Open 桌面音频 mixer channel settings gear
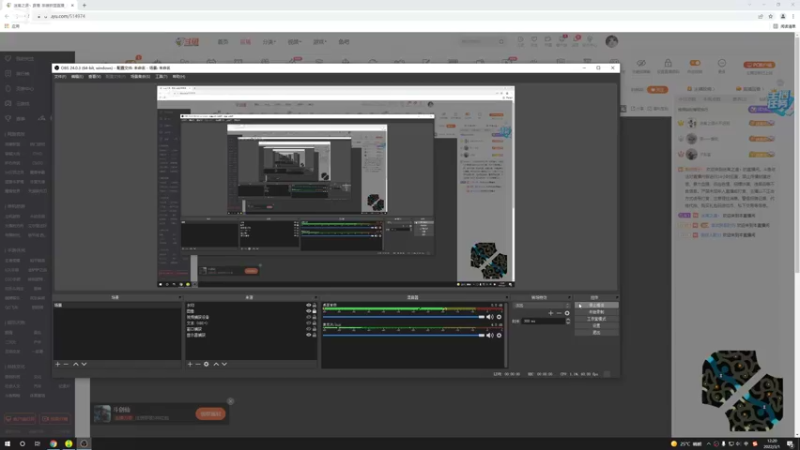 pos(499,317)
